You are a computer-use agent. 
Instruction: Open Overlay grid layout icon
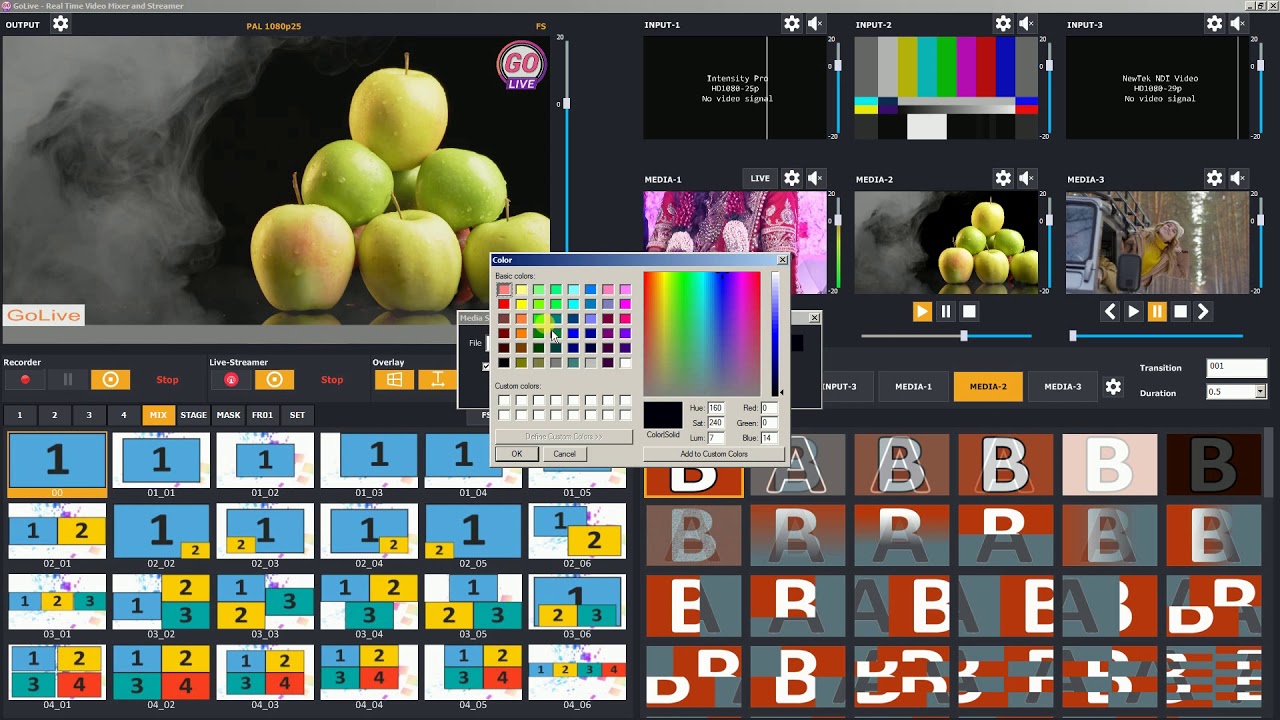point(394,380)
